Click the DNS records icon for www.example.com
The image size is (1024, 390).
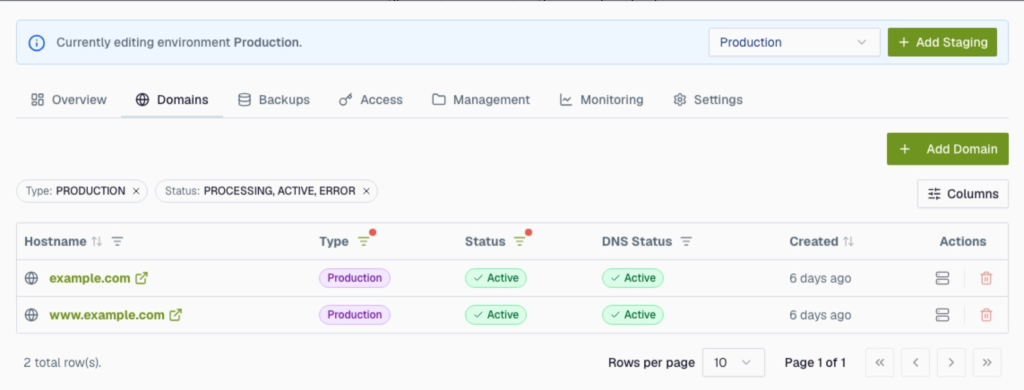click(x=942, y=315)
